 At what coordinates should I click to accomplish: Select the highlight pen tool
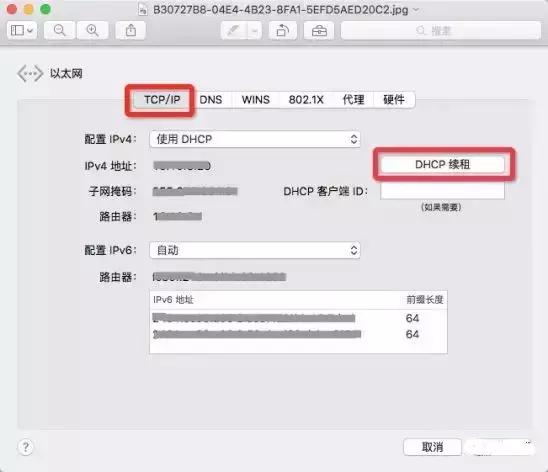234,31
